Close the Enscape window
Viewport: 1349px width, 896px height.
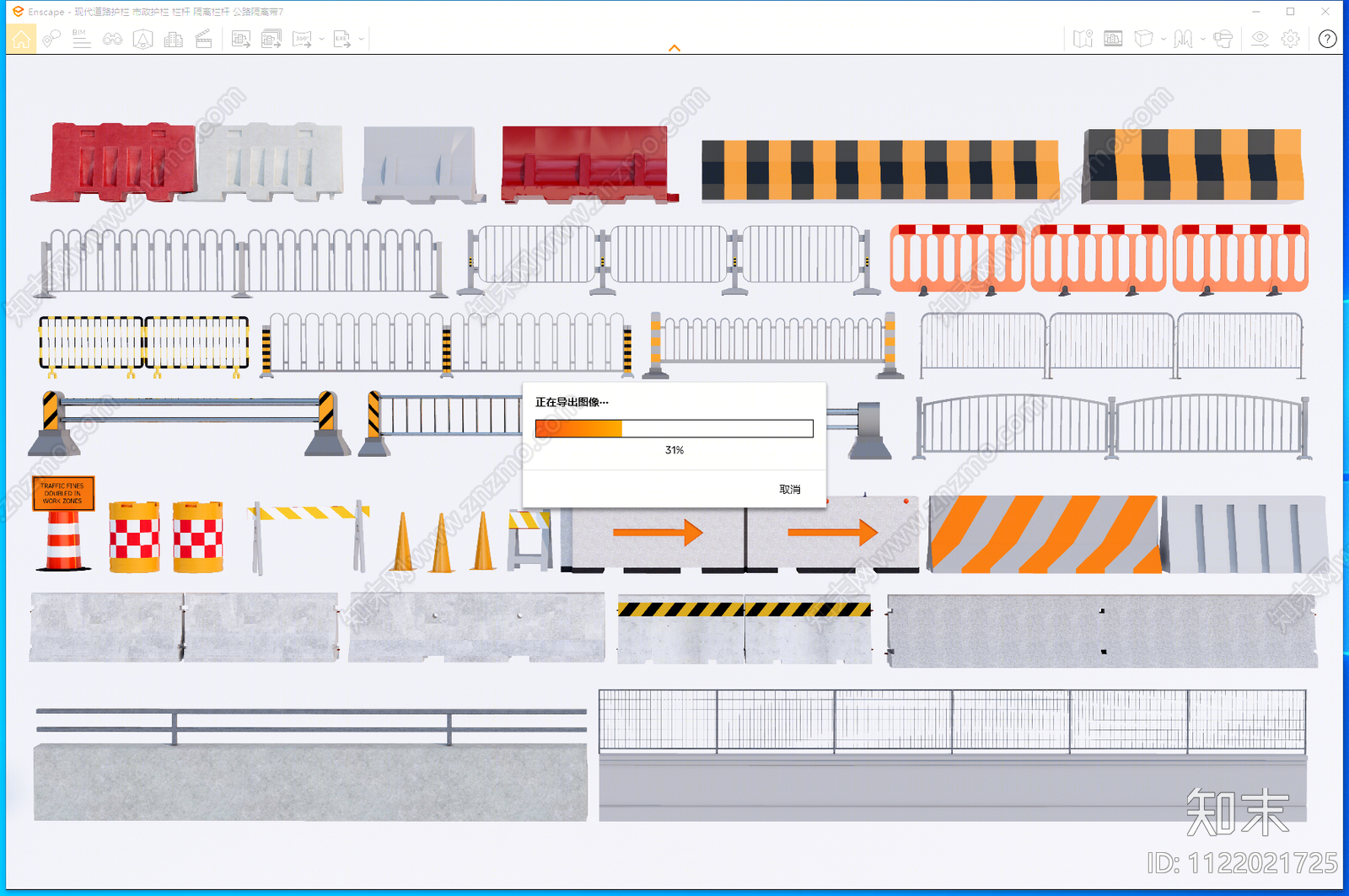point(1325,12)
